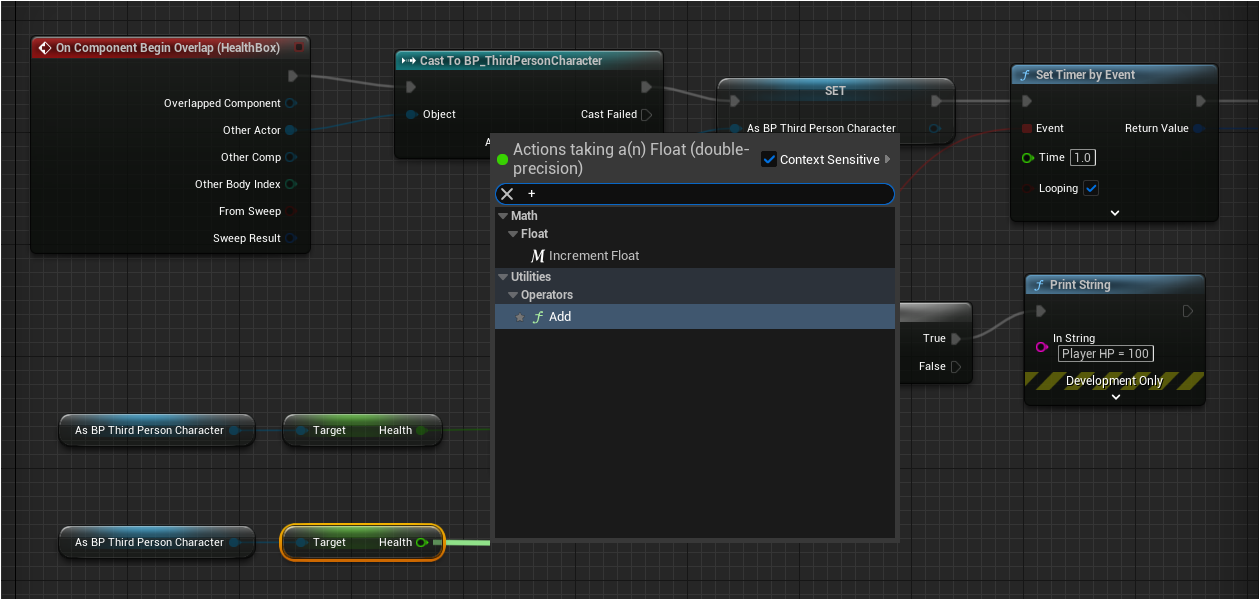1260x600 pixels.
Task: Select the SET node header
Action: click(835, 91)
